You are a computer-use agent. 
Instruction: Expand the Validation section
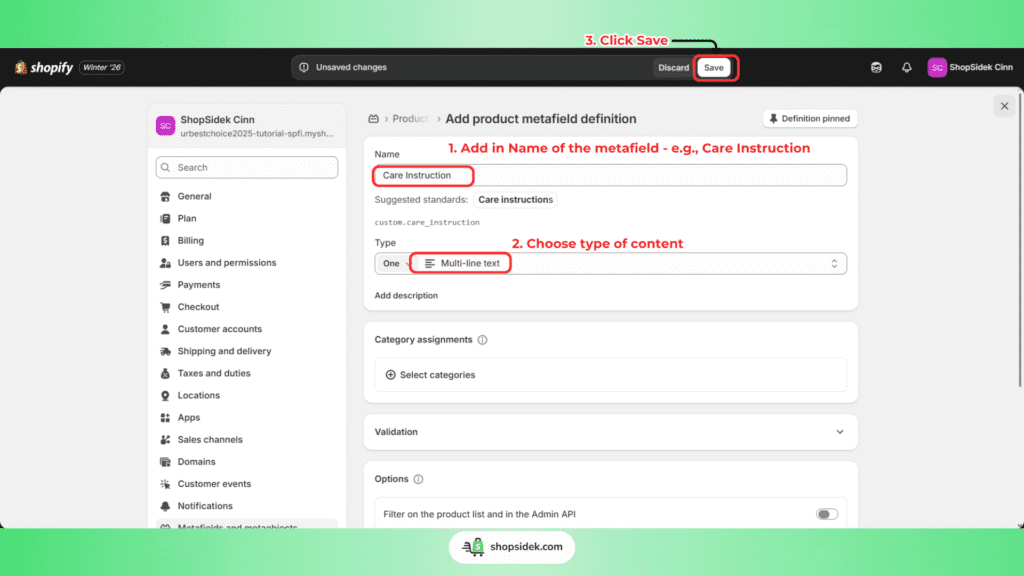tap(839, 432)
